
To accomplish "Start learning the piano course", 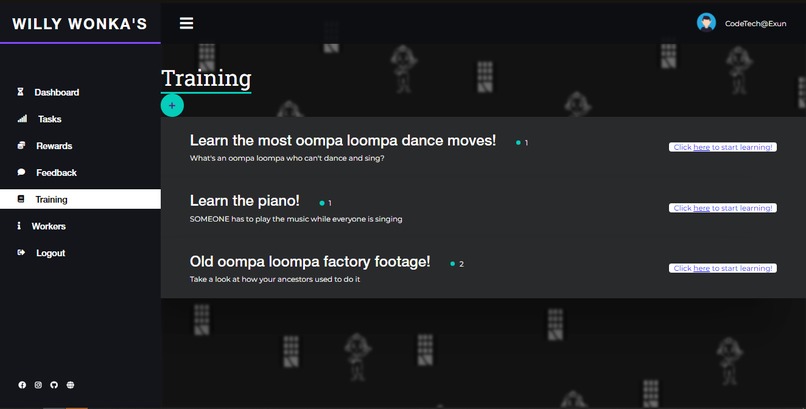I will [x=723, y=208].
